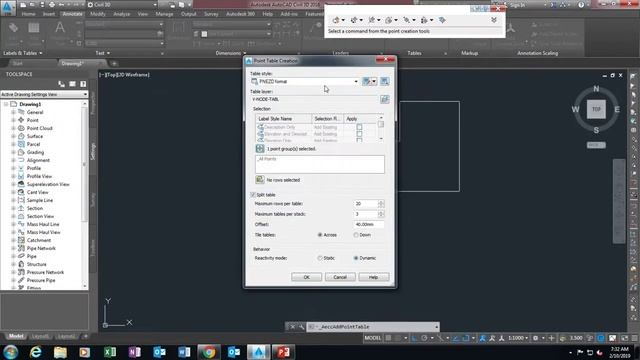Screen dimensions: 640x360
Task: Click the TOP face of the ViewCube
Action: click(x=596, y=109)
